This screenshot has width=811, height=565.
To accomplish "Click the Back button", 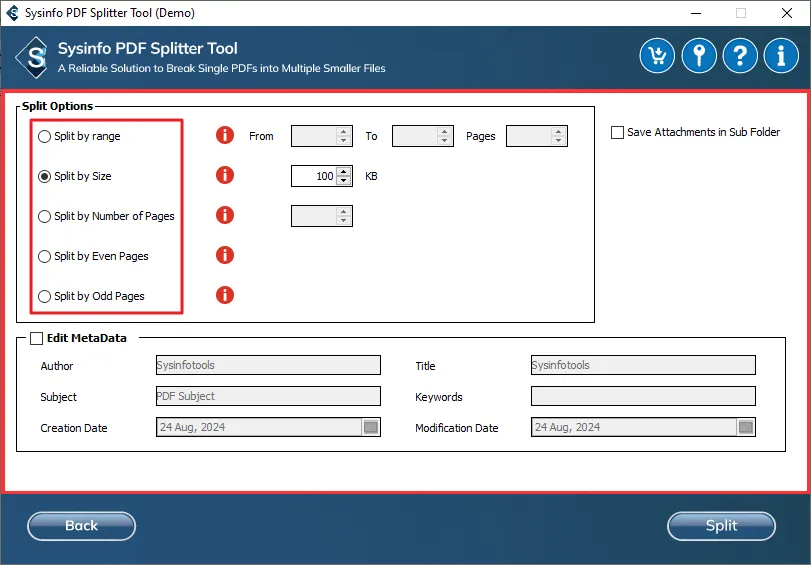I will click(81, 526).
